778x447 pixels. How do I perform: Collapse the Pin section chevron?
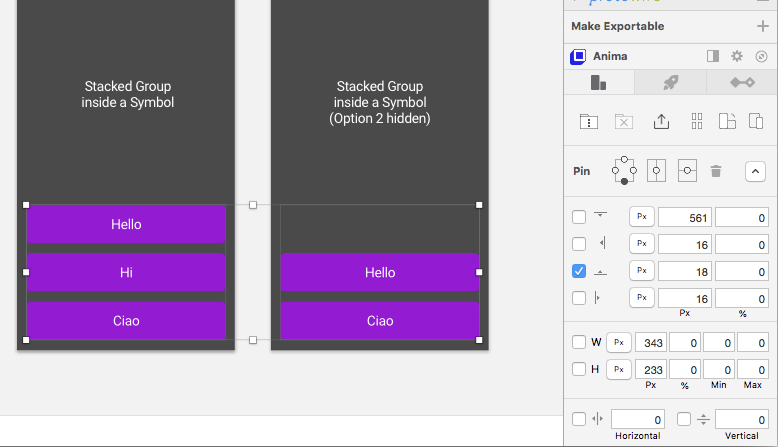pyautogui.click(x=755, y=171)
